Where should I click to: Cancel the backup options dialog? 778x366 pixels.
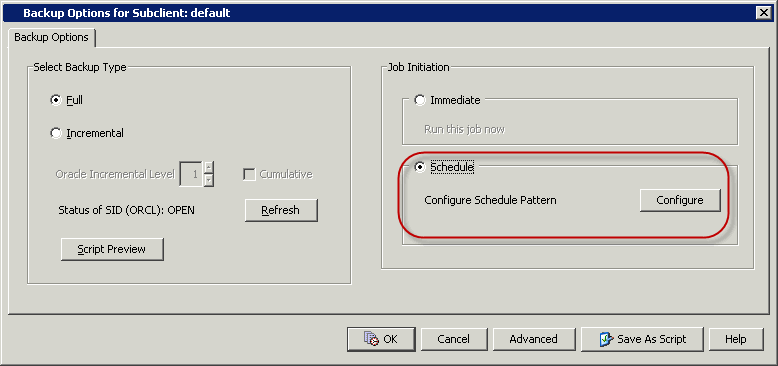(454, 339)
